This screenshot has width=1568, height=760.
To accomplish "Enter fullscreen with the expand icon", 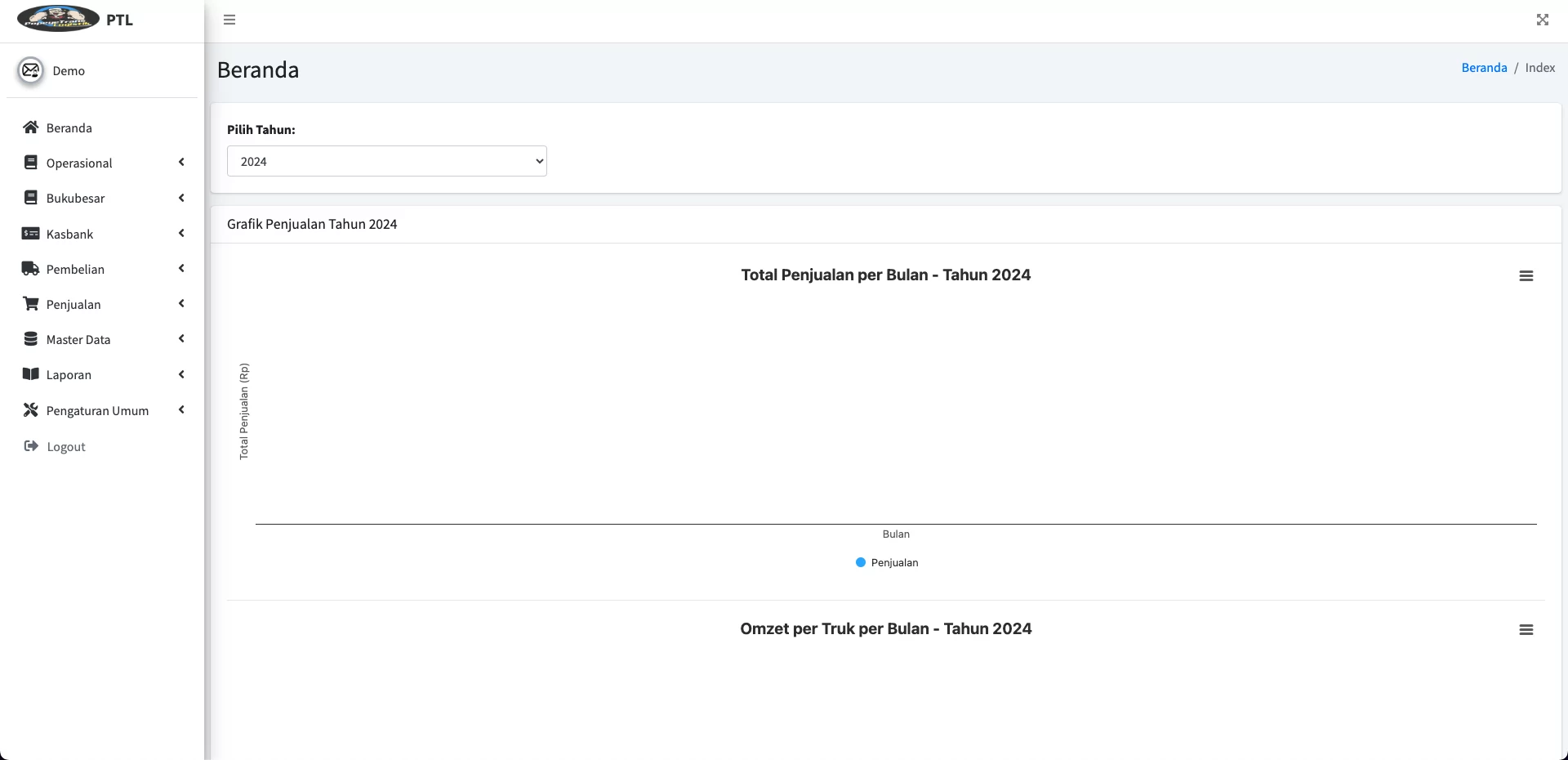I will (x=1543, y=20).
